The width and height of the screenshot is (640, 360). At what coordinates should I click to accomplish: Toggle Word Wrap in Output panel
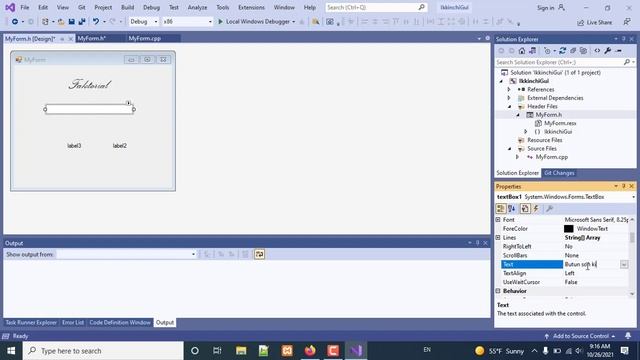(x=260, y=254)
